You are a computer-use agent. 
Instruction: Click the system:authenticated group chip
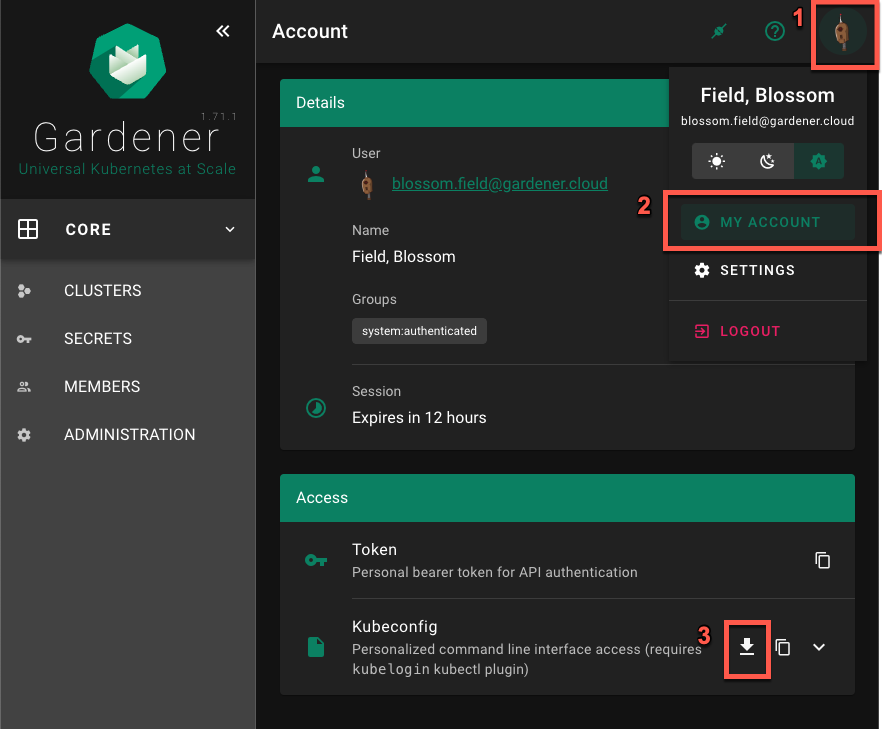click(x=419, y=331)
